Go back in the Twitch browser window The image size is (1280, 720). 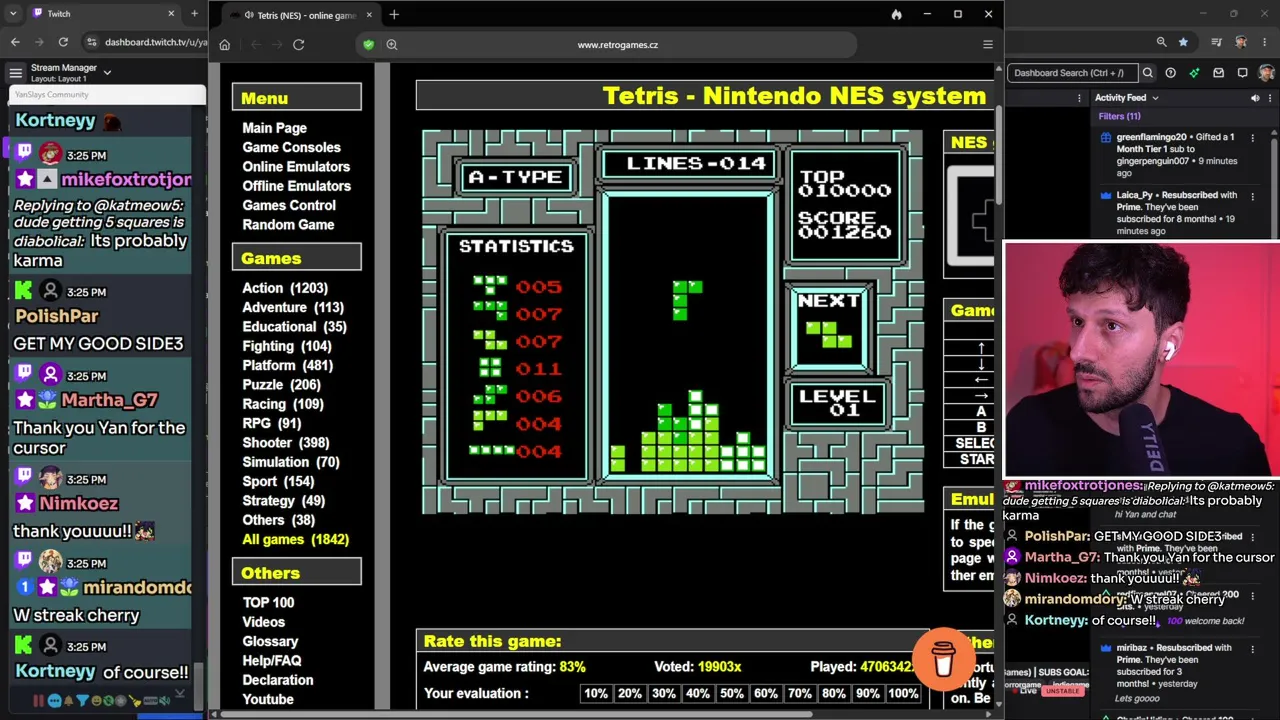click(15, 42)
